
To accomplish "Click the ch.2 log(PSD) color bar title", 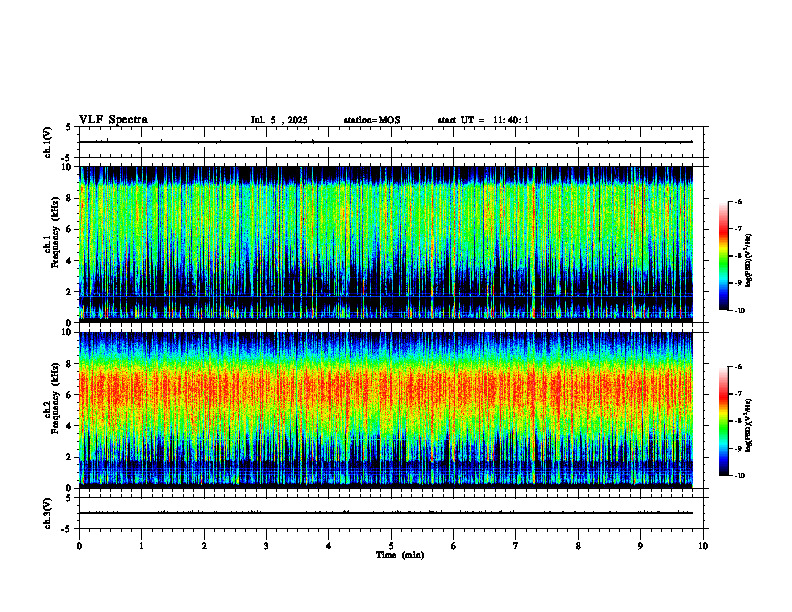I will 749,426.
